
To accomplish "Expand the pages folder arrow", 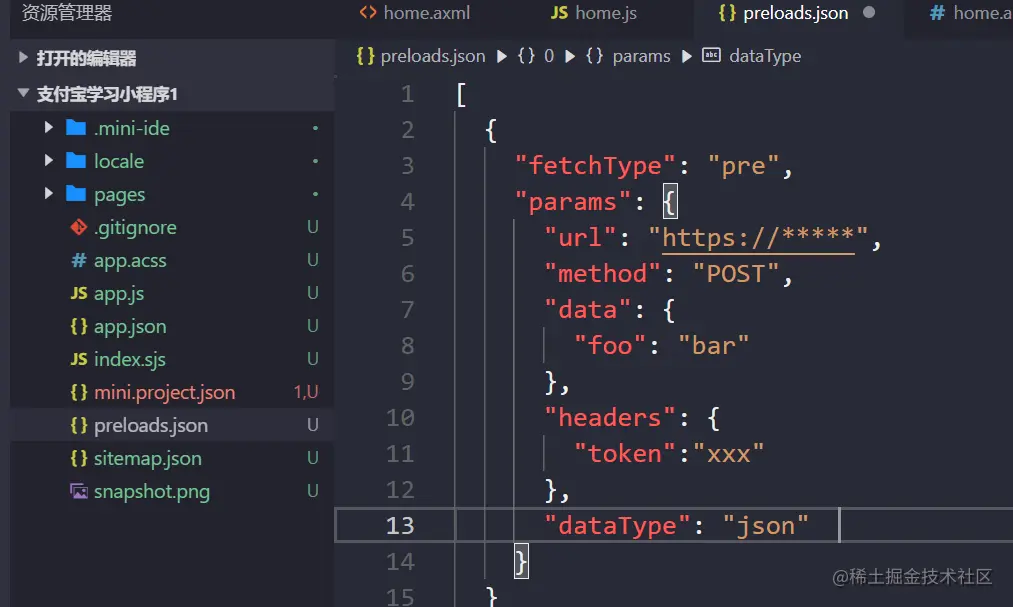I will (49, 193).
